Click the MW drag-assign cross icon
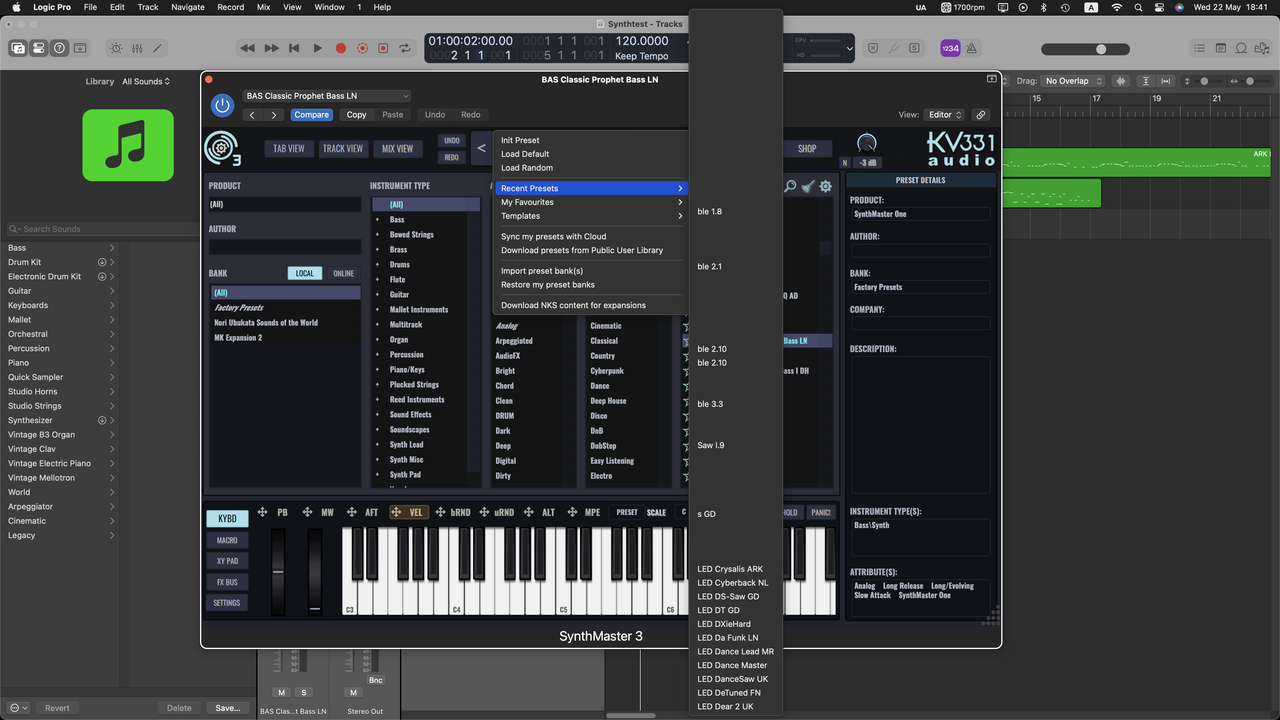Screen dimensions: 1280x720 point(307,512)
